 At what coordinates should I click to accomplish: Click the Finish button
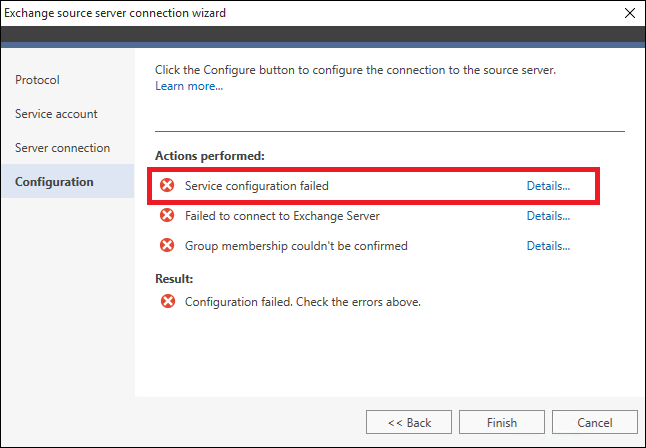(502, 422)
